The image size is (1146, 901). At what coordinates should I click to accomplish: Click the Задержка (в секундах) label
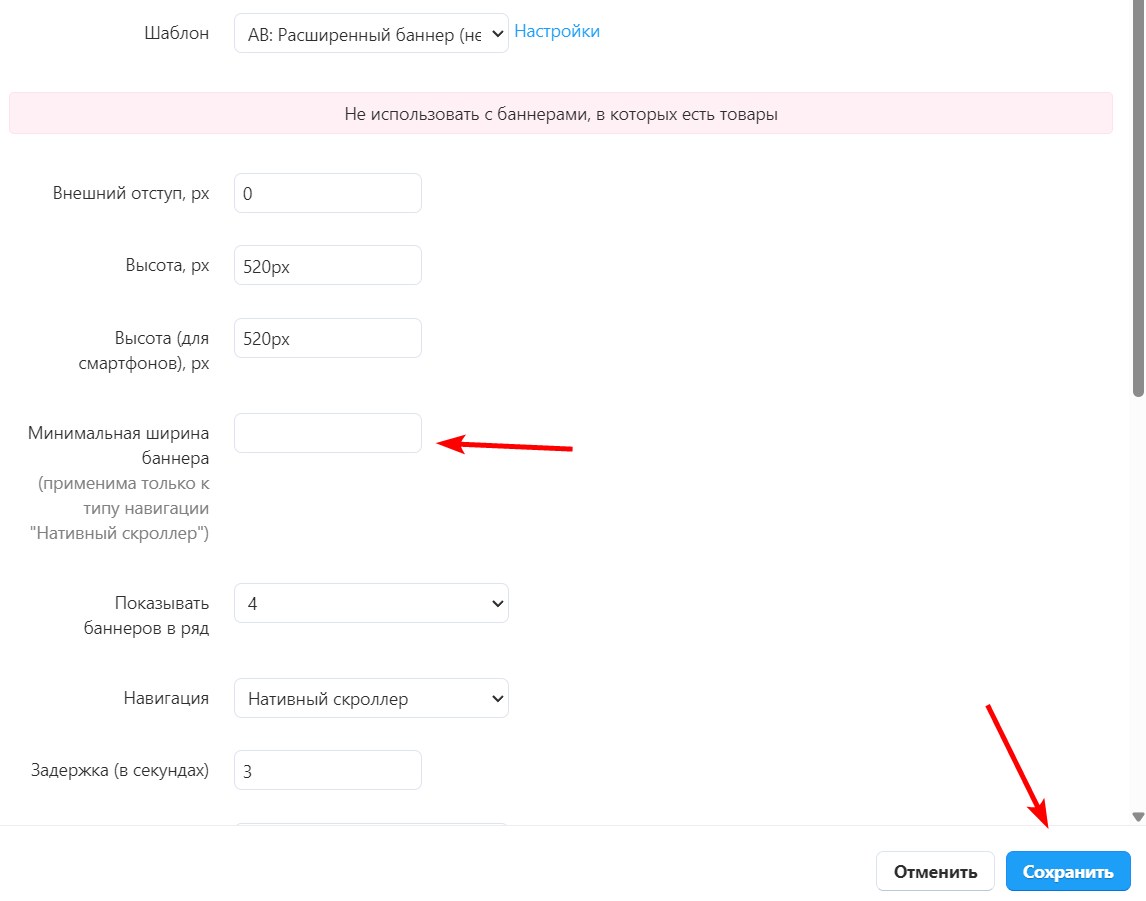click(x=119, y=770)
